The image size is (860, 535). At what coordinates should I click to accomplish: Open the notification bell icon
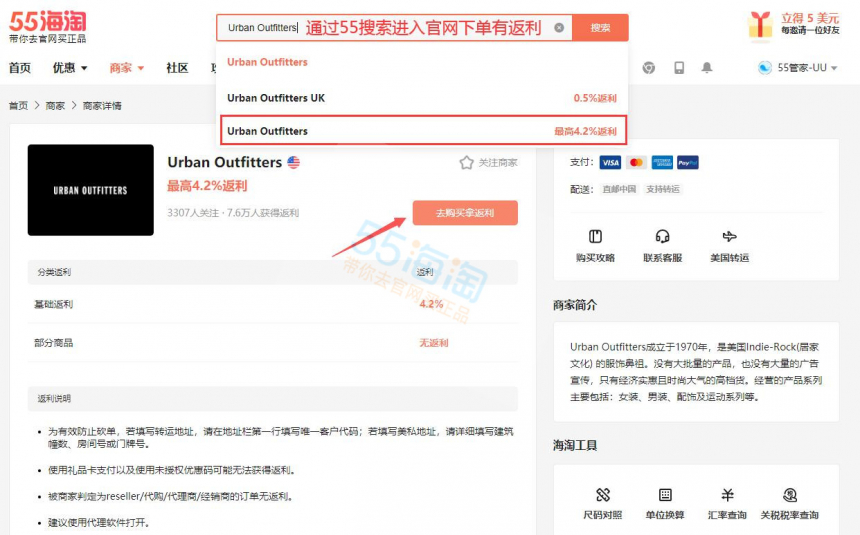click(x=707, y=67)
